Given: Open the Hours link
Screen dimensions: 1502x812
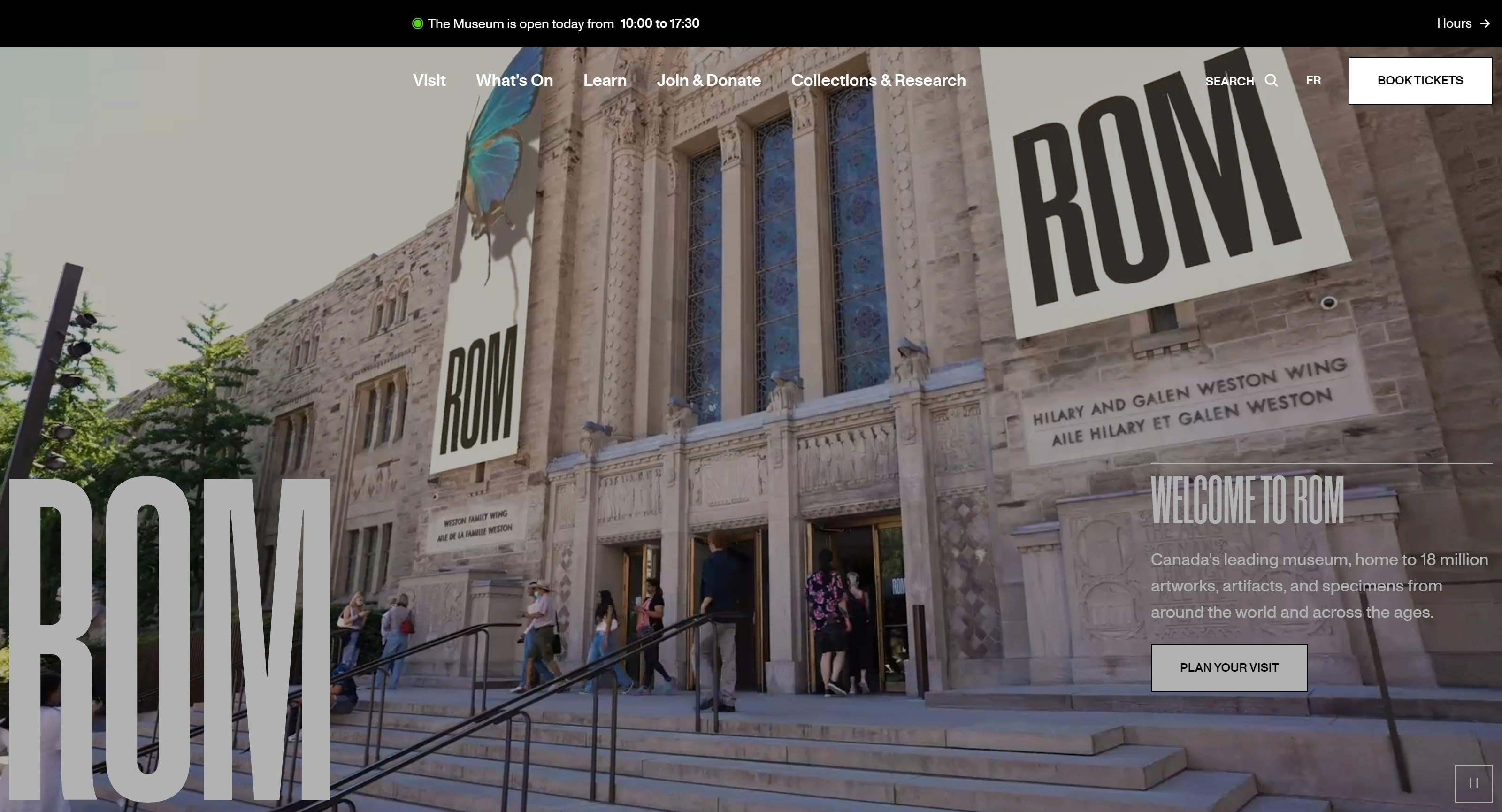Looking at the screenshot, I should (x=1463, y=23).
